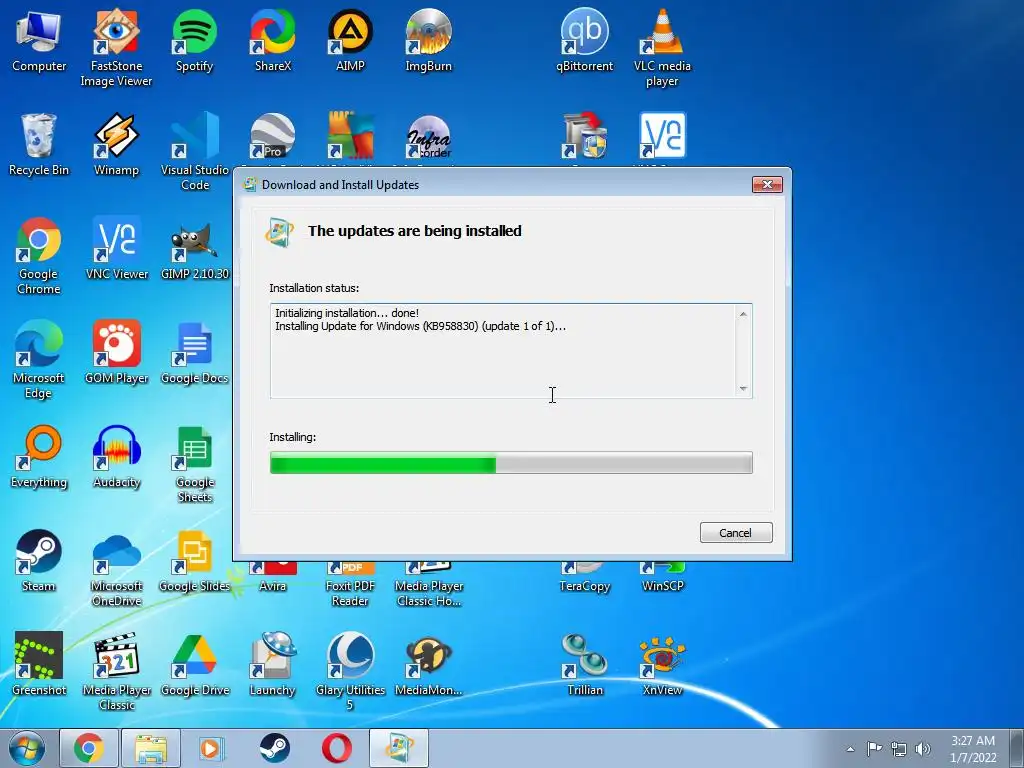
Task: Select the WinSCP desktop icon
Action: click(662, 577)
